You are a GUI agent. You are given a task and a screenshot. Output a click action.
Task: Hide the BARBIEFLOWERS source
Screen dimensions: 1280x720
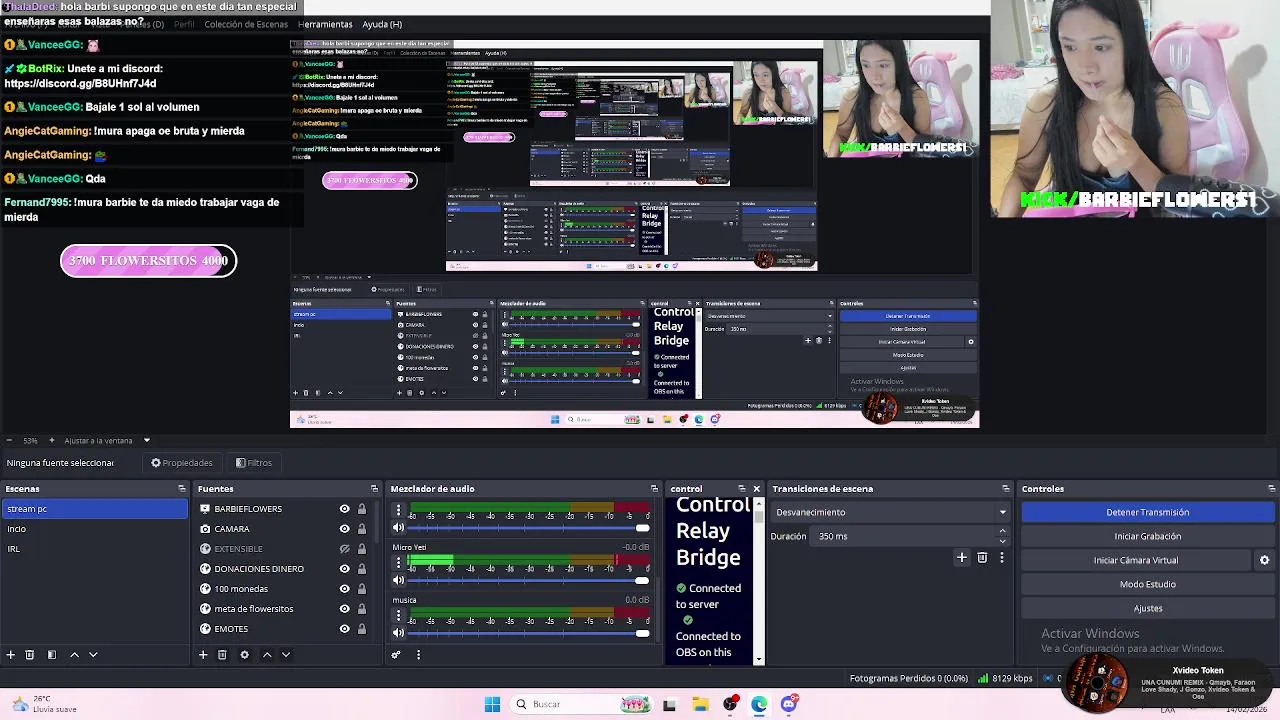[345, 509]
